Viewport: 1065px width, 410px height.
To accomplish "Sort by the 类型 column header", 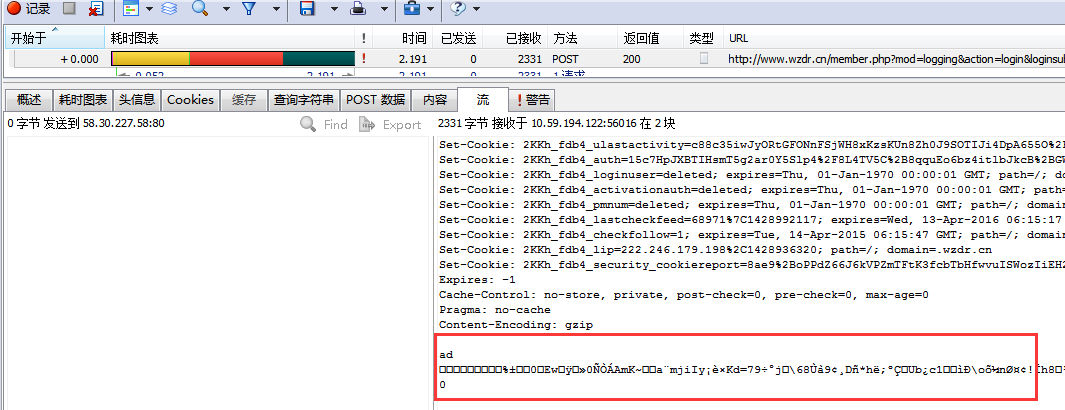I will point(702,38).
